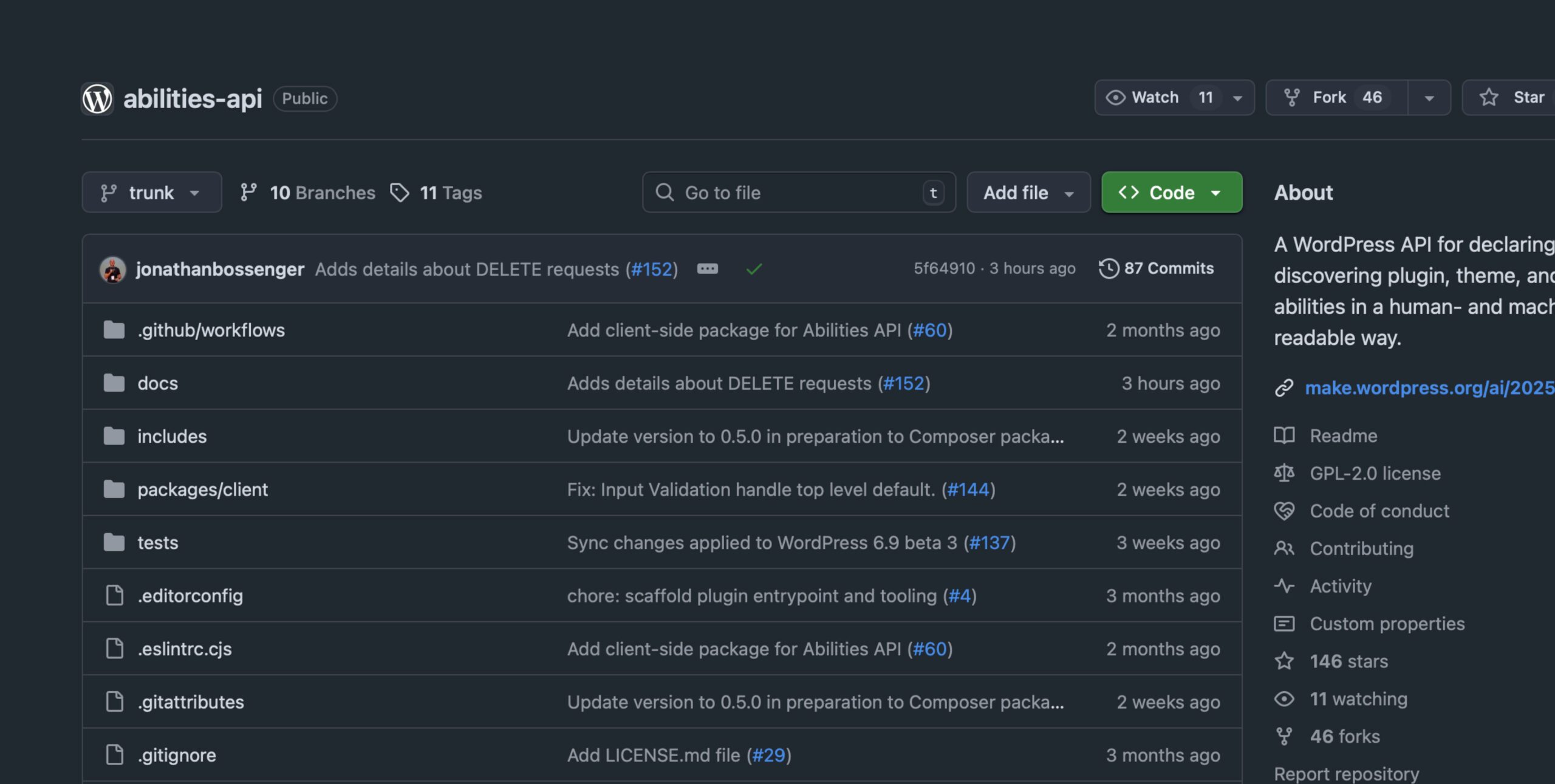Open Code of conduct via its icon
The image size is (1555, 784).
[1285, 511]
